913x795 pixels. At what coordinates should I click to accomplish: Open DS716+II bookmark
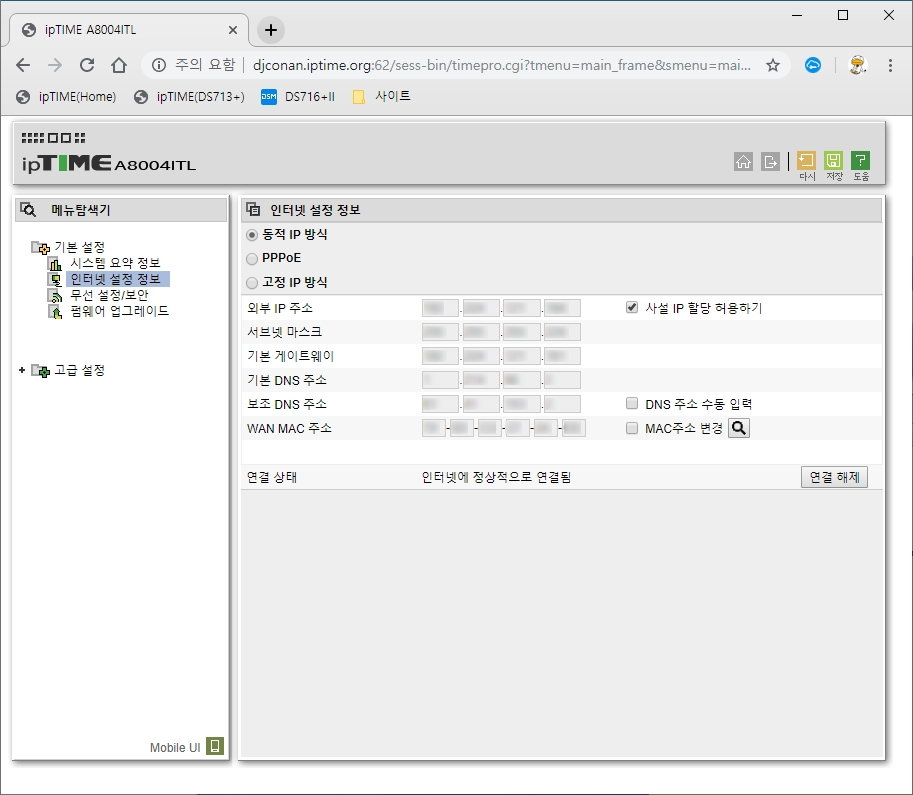298,97
